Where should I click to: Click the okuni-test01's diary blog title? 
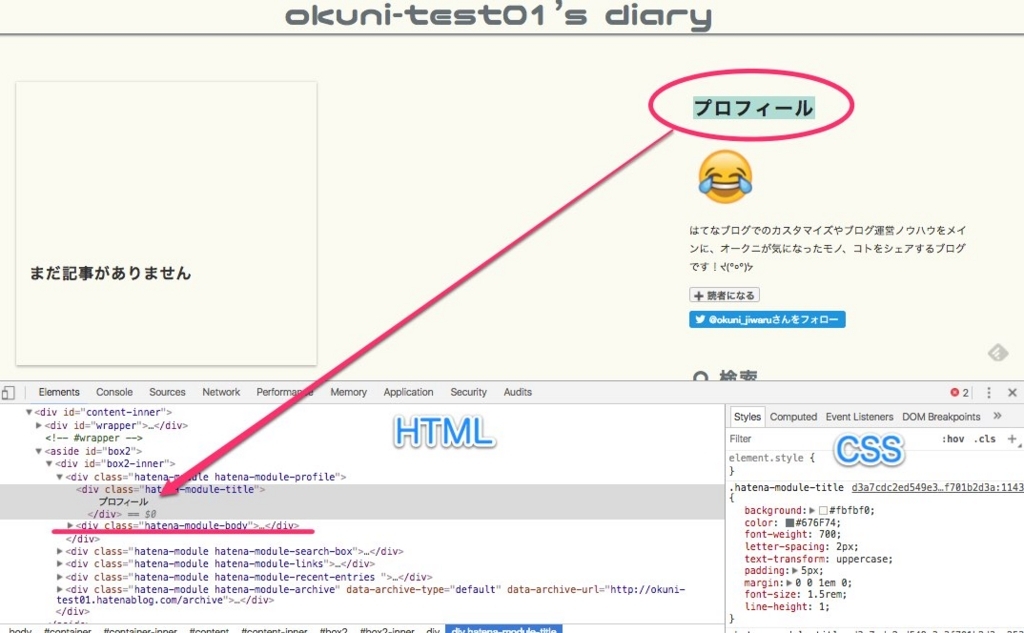point(498,15)
